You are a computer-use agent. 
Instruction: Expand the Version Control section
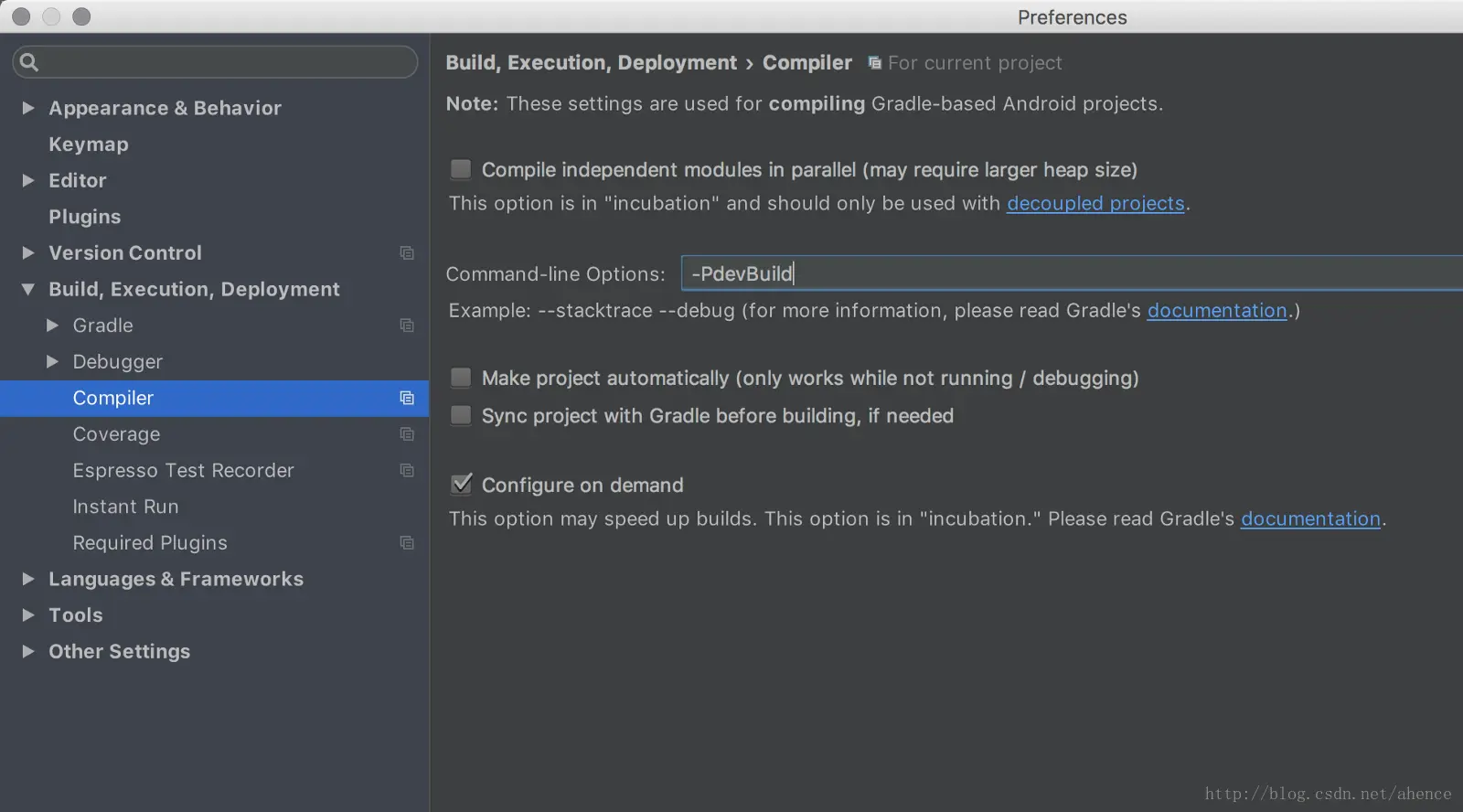pos(28,252)
